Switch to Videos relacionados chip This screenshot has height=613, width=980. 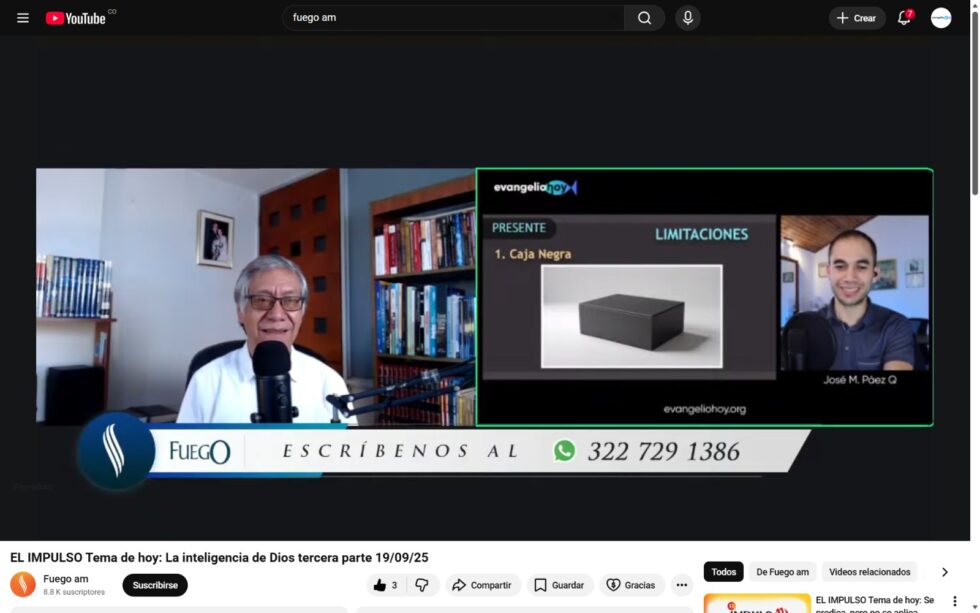click(x=869, y=572)
